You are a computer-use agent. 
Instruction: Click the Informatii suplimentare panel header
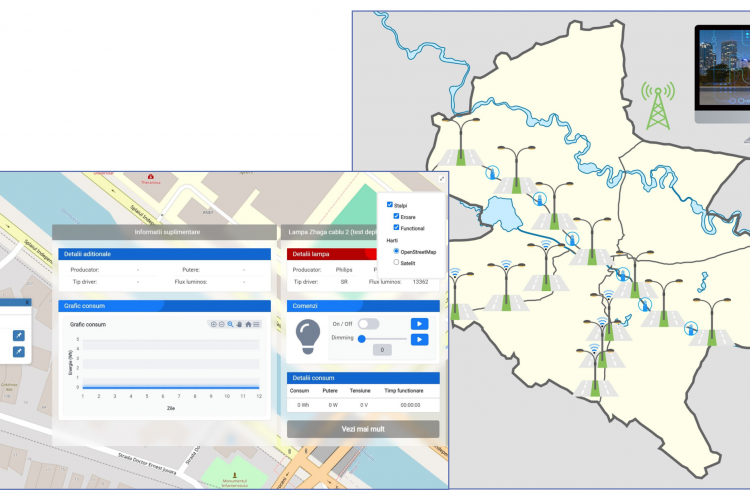coord(165,232)
